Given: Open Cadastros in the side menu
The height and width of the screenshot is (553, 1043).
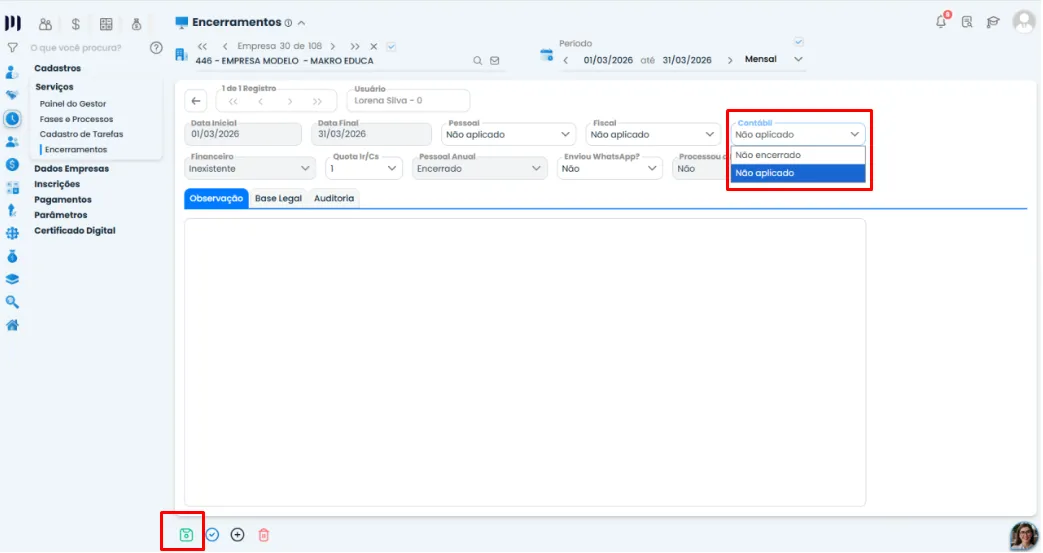Looking at the screenshot, I should click(58, 69).
